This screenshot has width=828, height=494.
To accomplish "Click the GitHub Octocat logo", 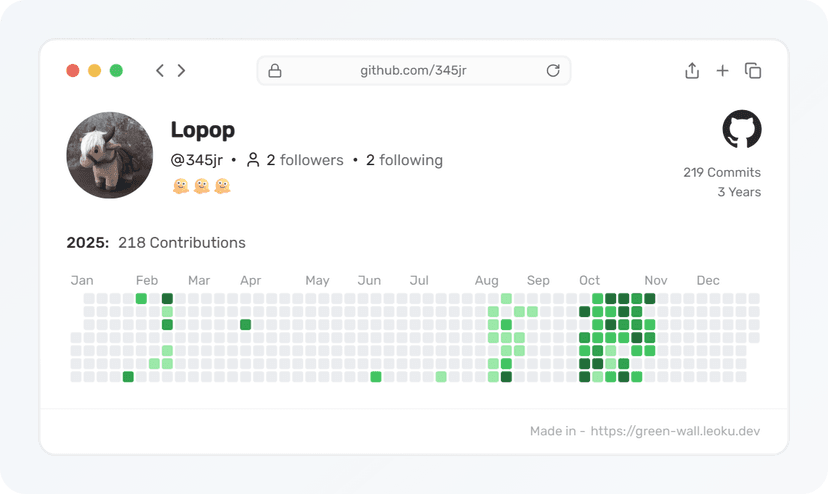I will click(x=741, y=130).
